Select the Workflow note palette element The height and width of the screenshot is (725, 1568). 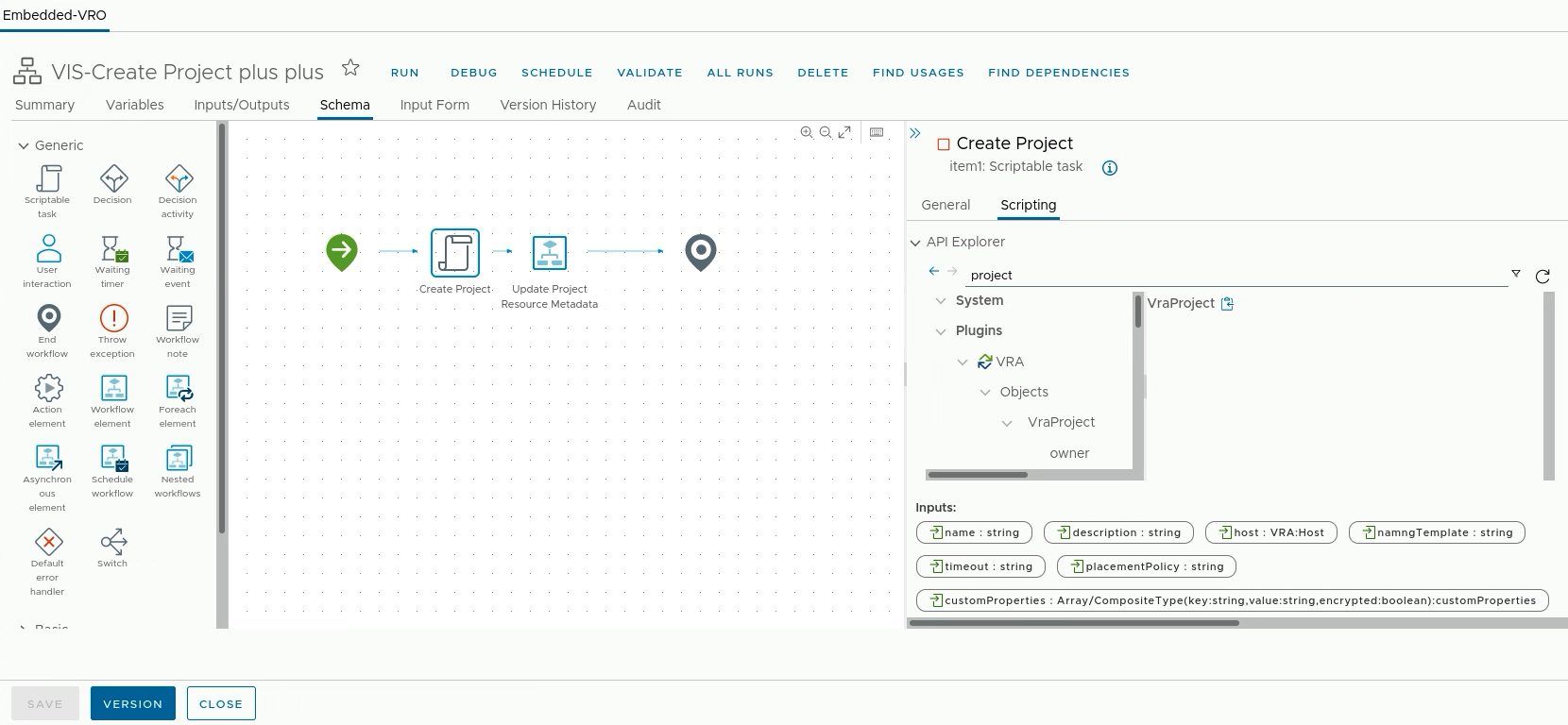click(178, 331)
